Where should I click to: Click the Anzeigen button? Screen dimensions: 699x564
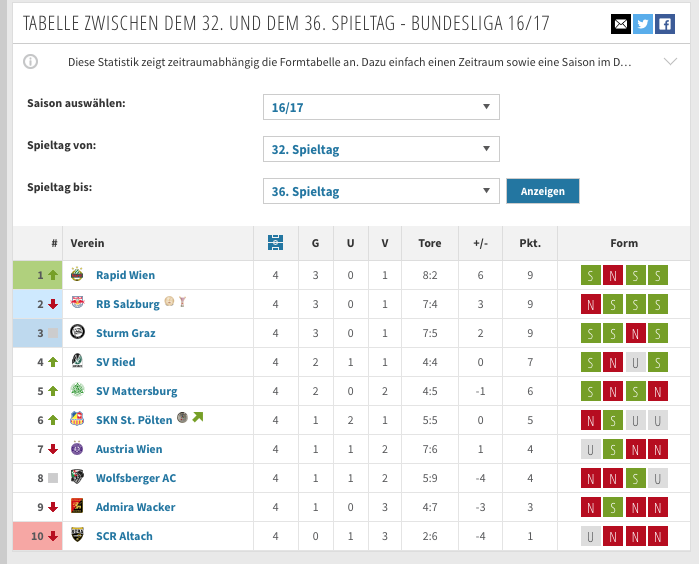point(543,191)
